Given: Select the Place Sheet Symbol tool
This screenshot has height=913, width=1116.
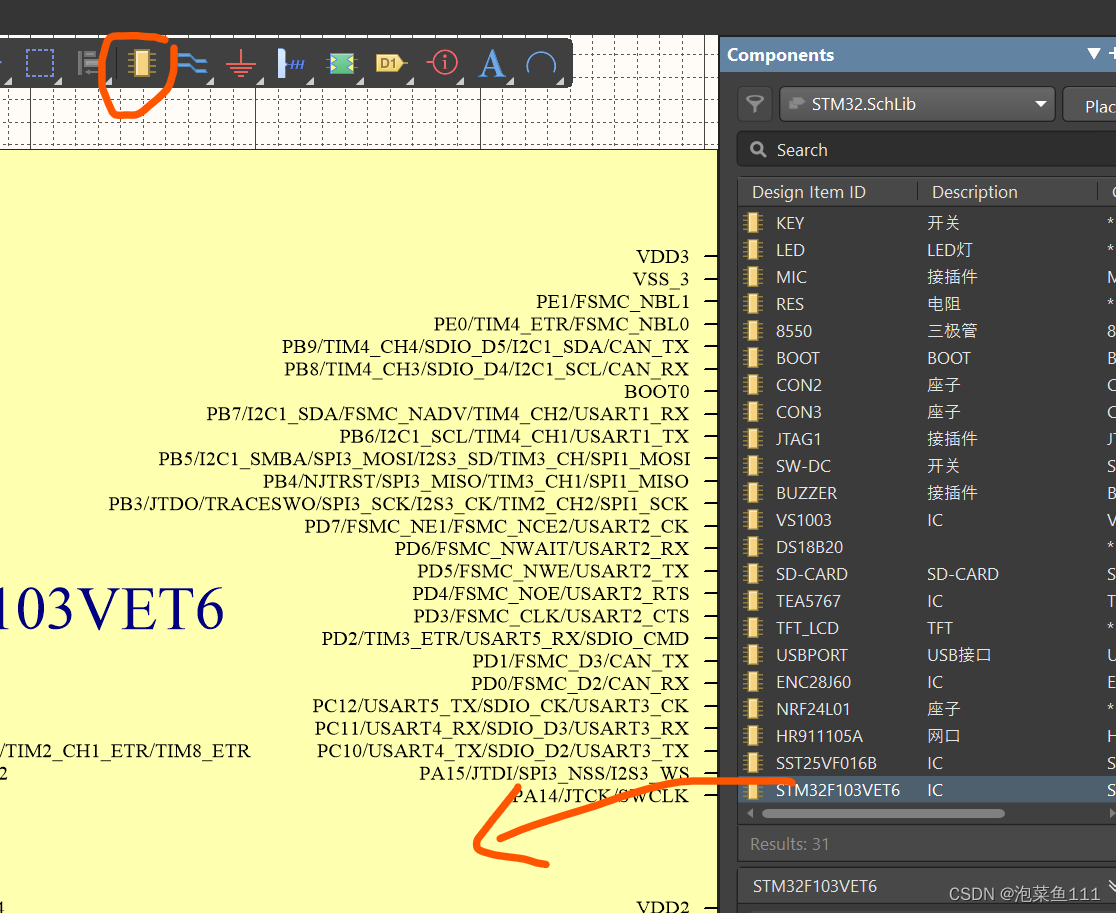Looking at the screenshot, I should pyautogui.click(x=341, y=63).
